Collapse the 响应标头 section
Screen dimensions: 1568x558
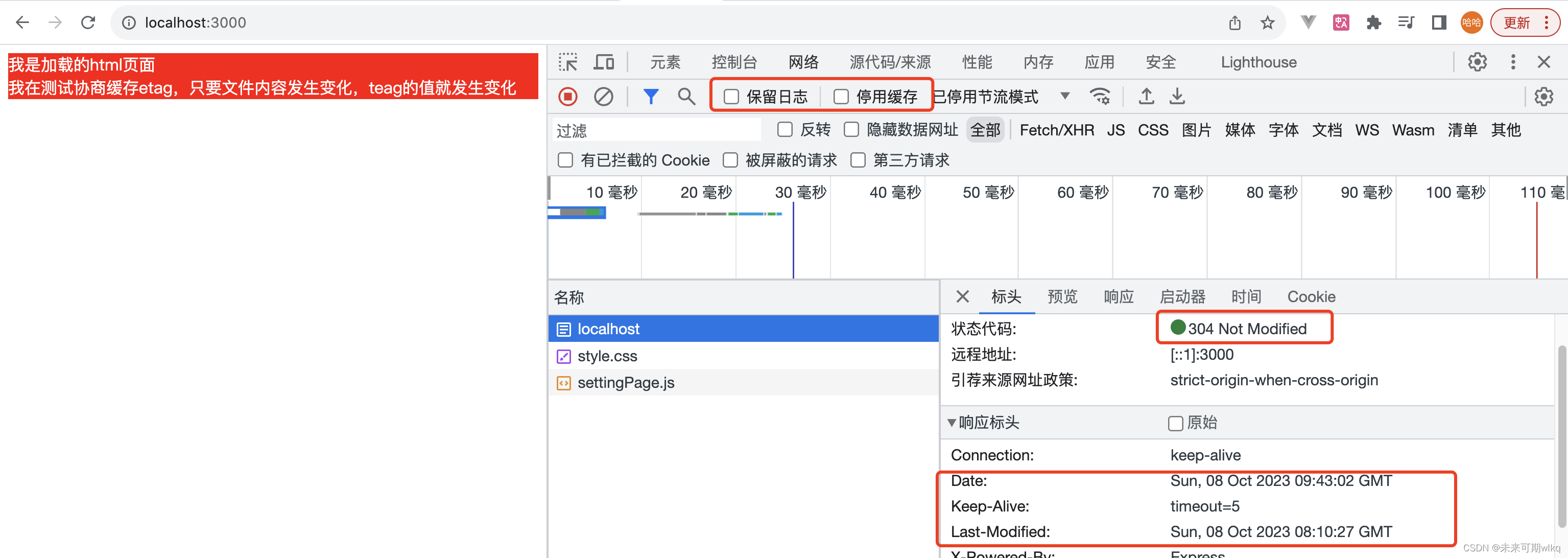[952, 423]
